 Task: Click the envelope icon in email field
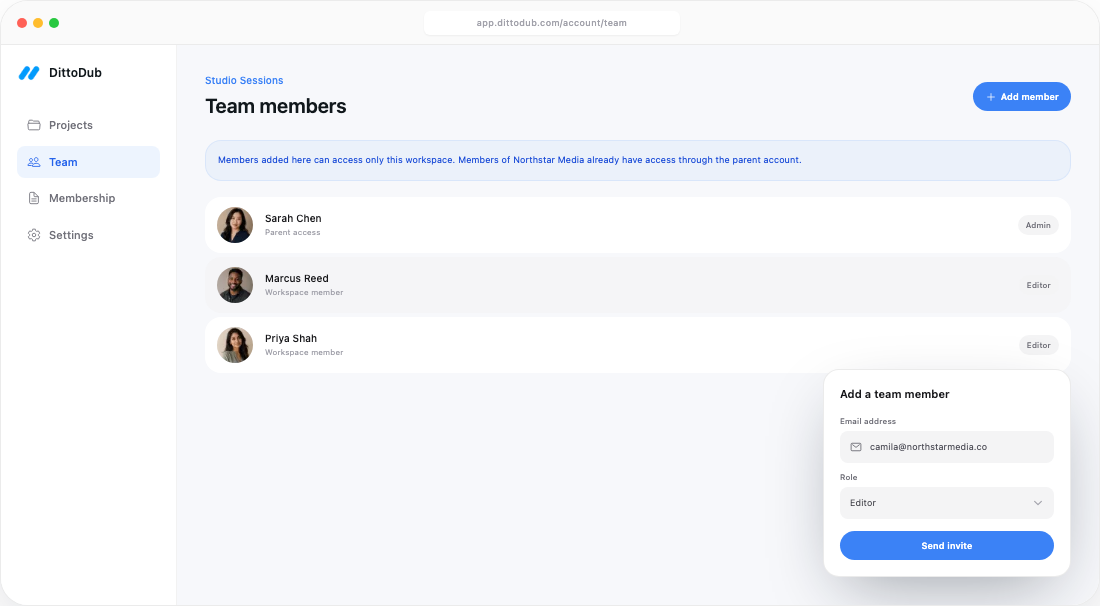coord(856,447)
